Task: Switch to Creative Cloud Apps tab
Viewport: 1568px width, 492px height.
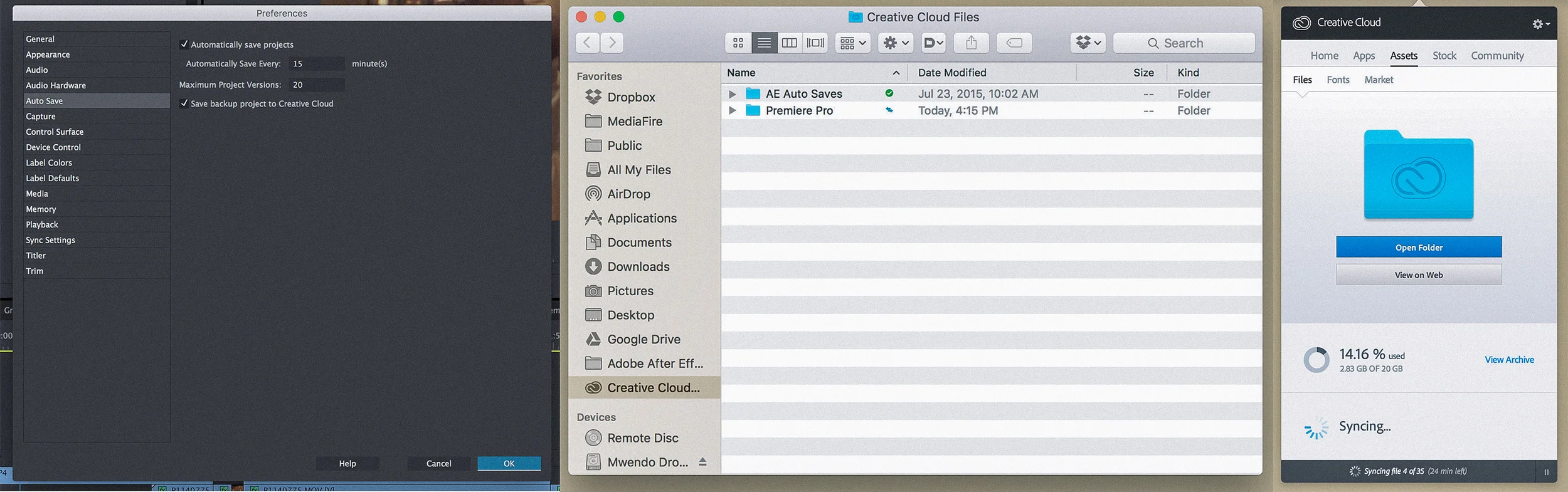Action: click(1364, 56)
